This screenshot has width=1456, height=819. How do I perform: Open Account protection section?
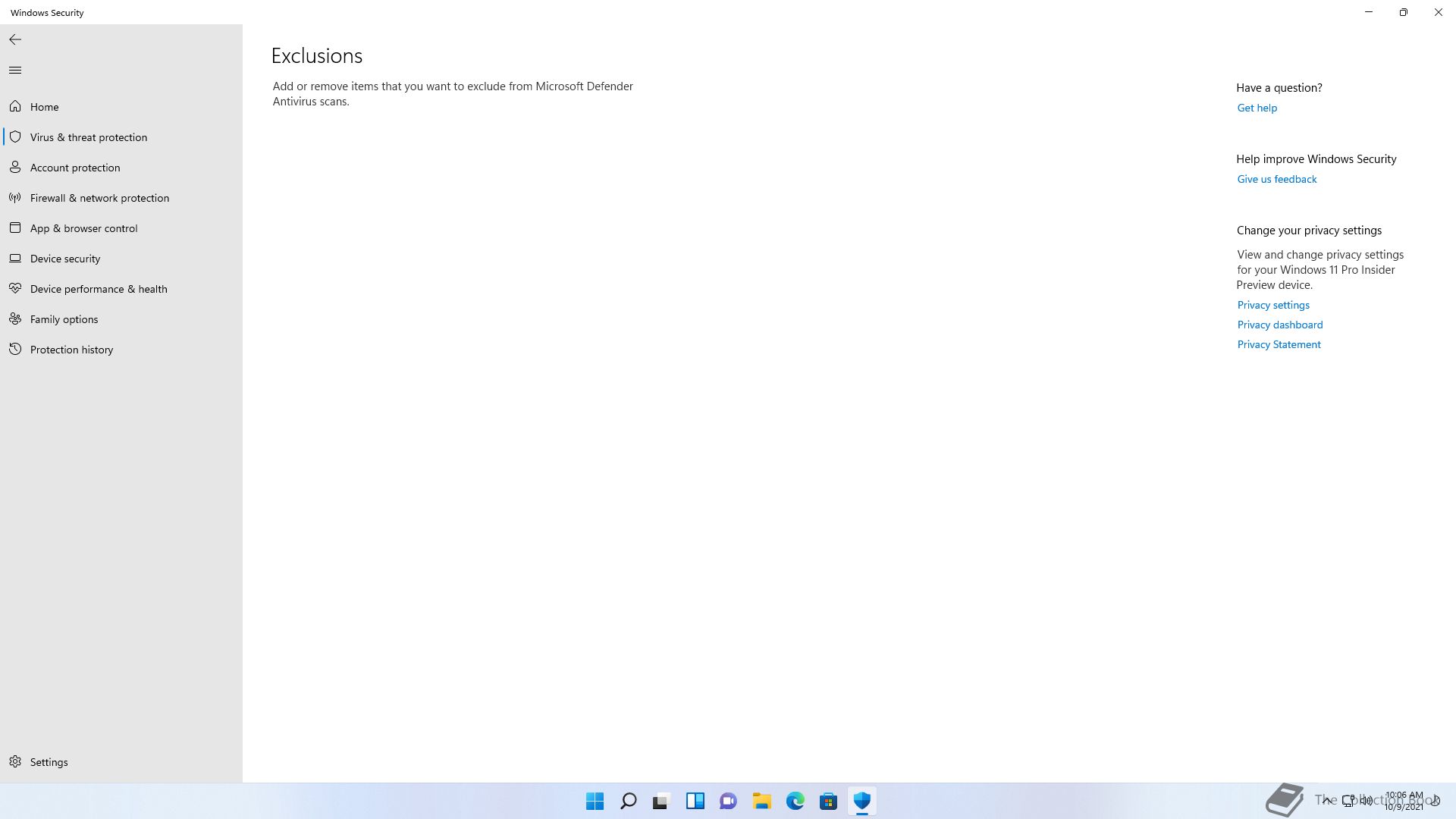click(x=121, y=168)
